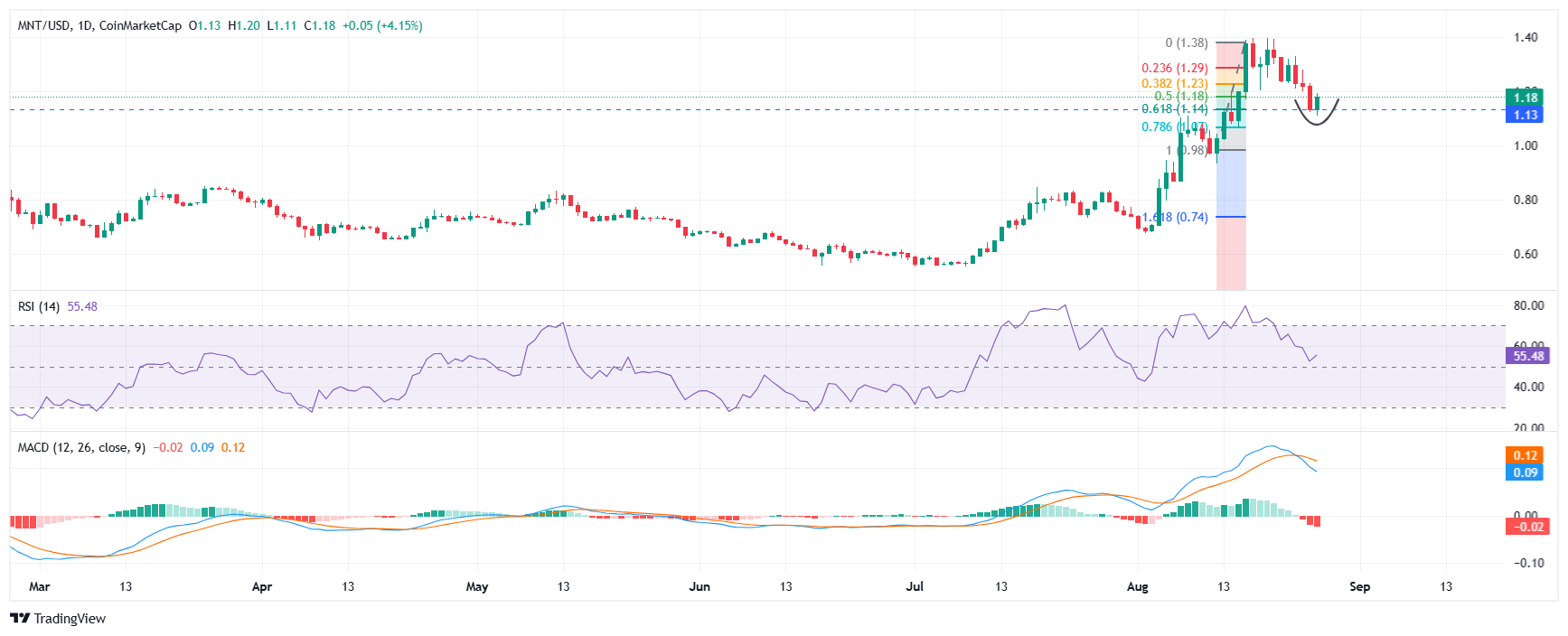
Task: Click the 1.40 price axis label
Action: pos(1526,37)
